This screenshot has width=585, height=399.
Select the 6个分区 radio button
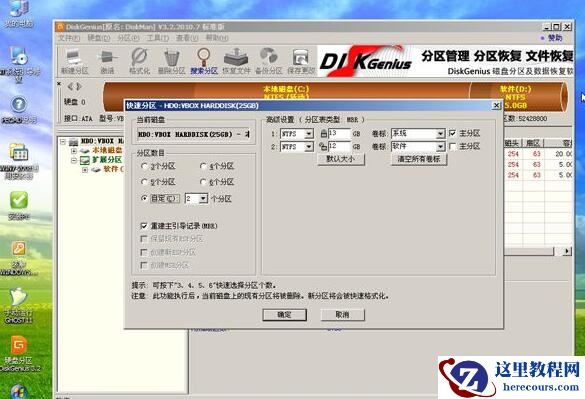(x=203, y=182)
